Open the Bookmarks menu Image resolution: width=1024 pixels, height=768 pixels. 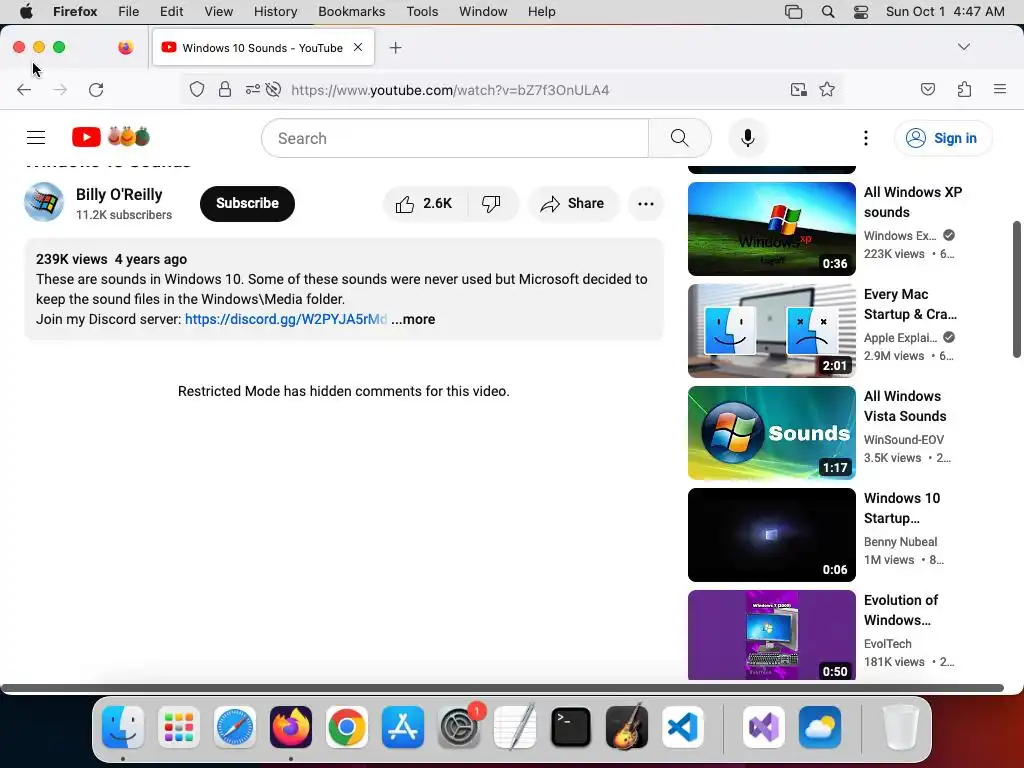[x=351, y=12]
